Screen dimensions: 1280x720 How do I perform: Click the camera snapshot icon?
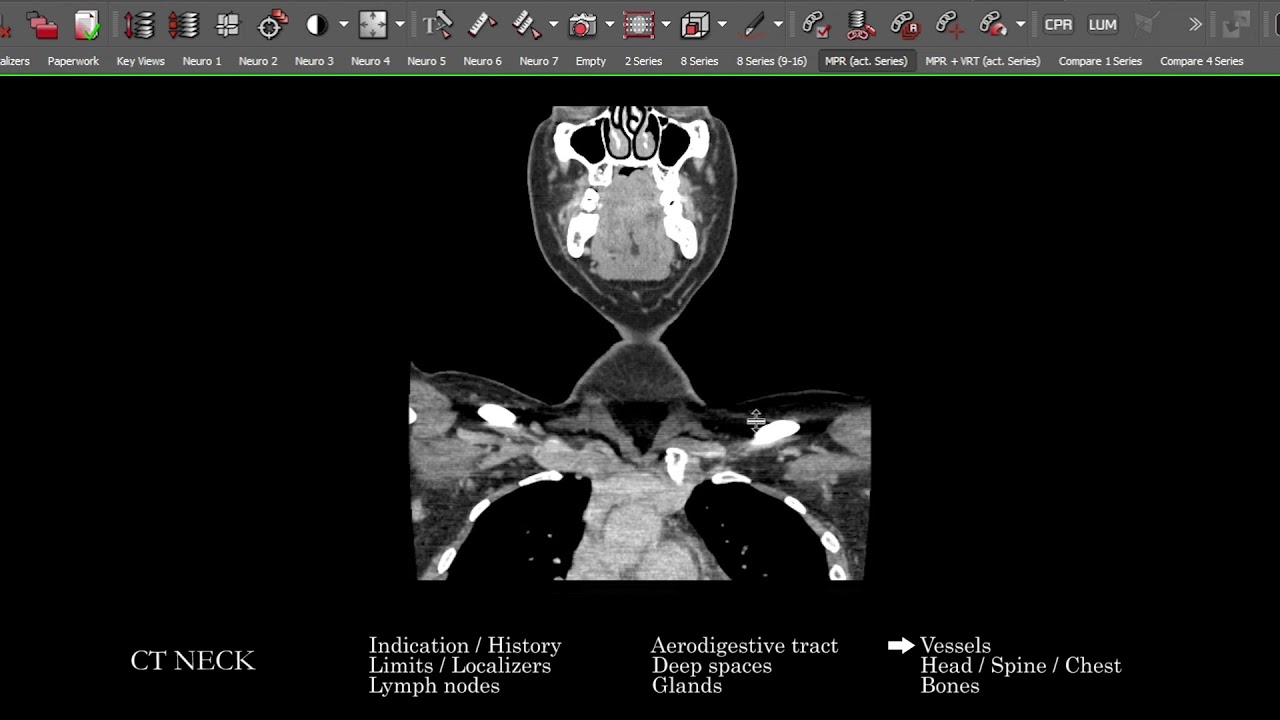pyautogui.click(x=582, y=25)
